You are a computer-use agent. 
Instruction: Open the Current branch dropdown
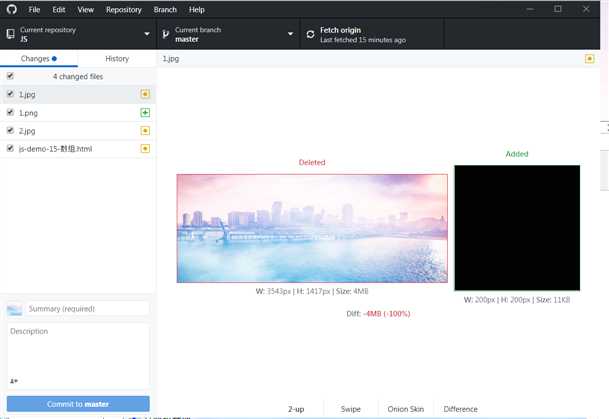228,34
